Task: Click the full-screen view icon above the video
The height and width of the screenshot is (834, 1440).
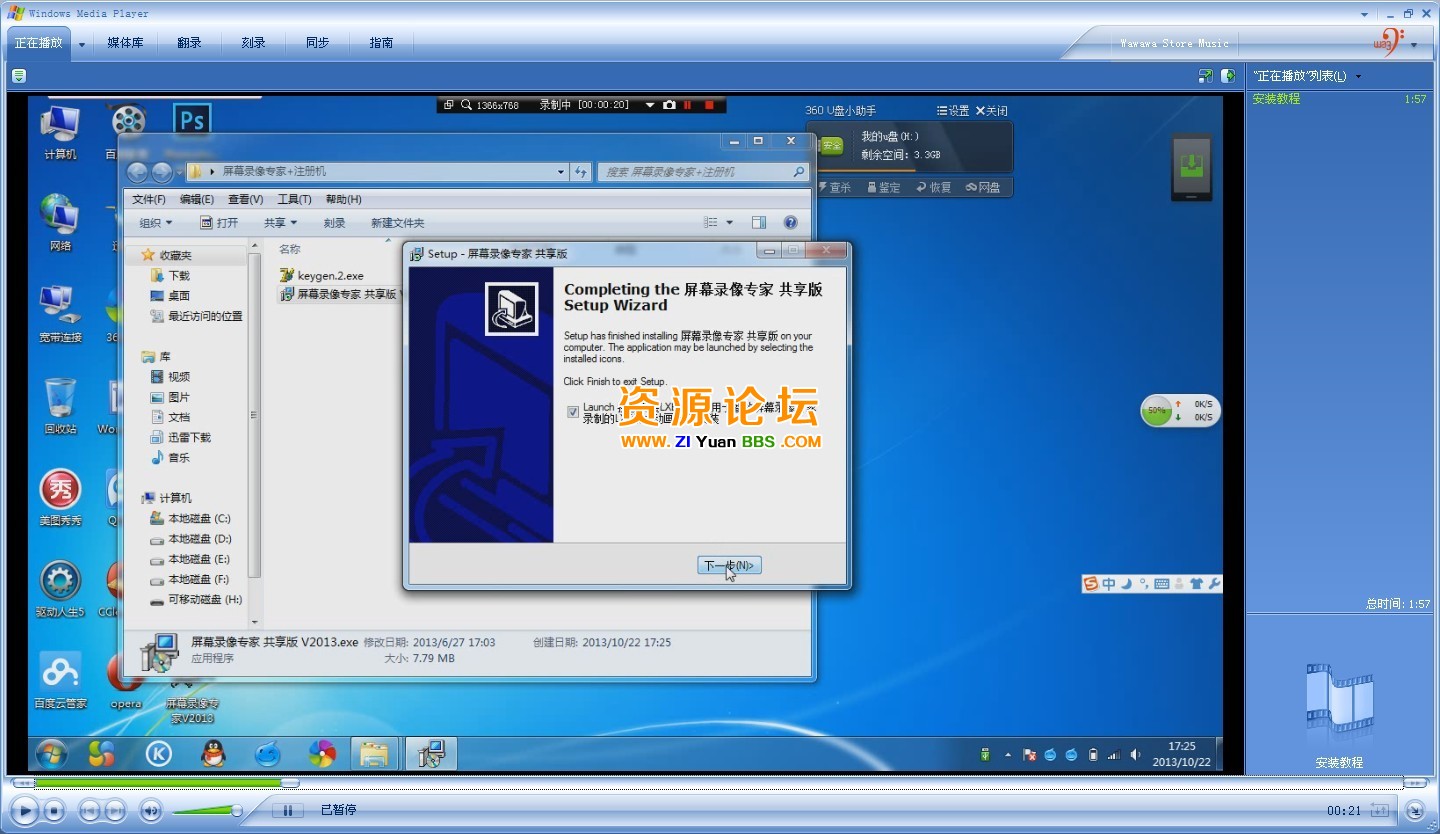Action: [1206, 76]
